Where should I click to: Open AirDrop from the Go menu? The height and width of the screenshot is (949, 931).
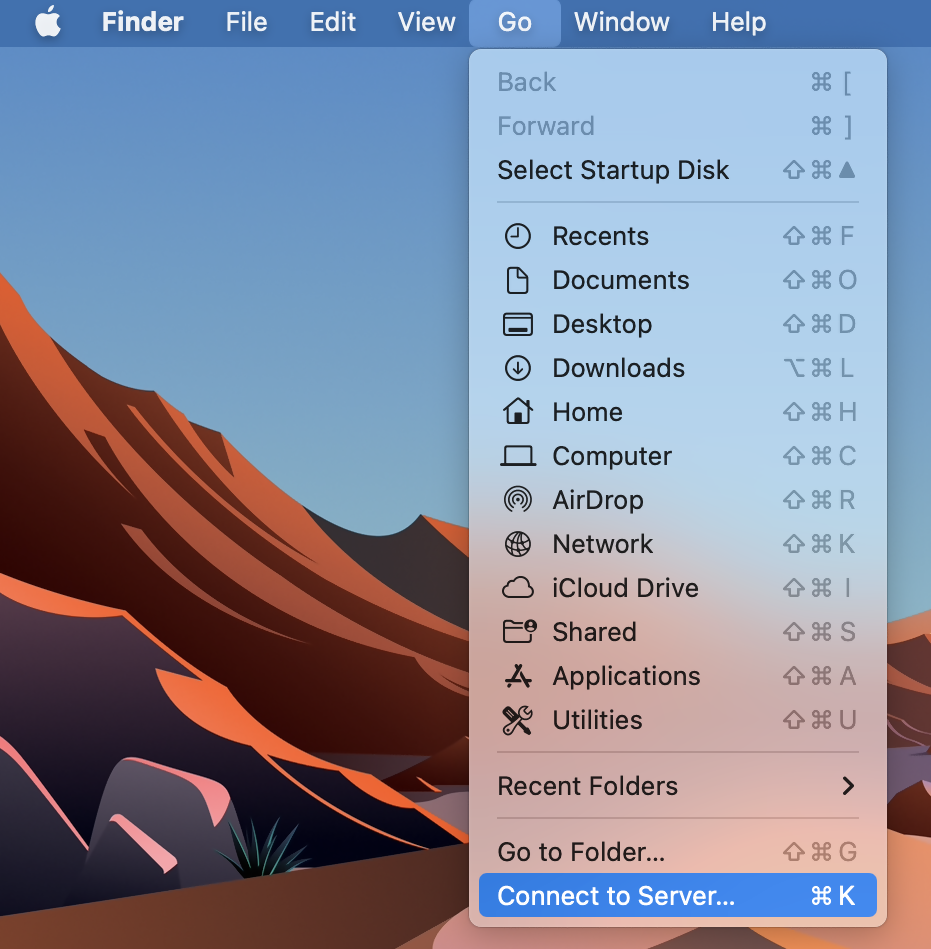(677, 500)
